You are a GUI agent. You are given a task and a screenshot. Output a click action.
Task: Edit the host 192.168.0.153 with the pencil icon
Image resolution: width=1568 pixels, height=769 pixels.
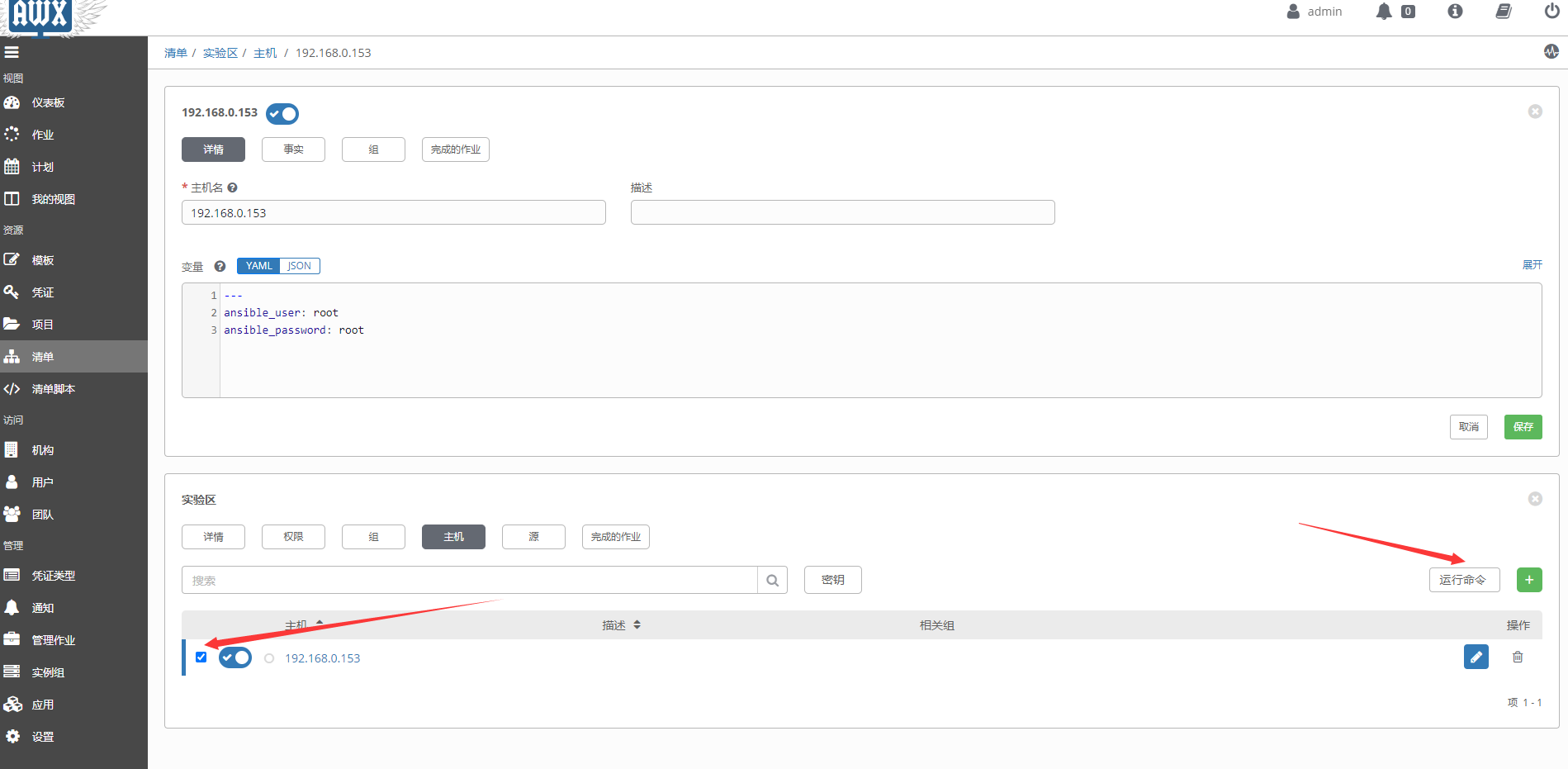pyautogui.click(x=1476, y=657)
